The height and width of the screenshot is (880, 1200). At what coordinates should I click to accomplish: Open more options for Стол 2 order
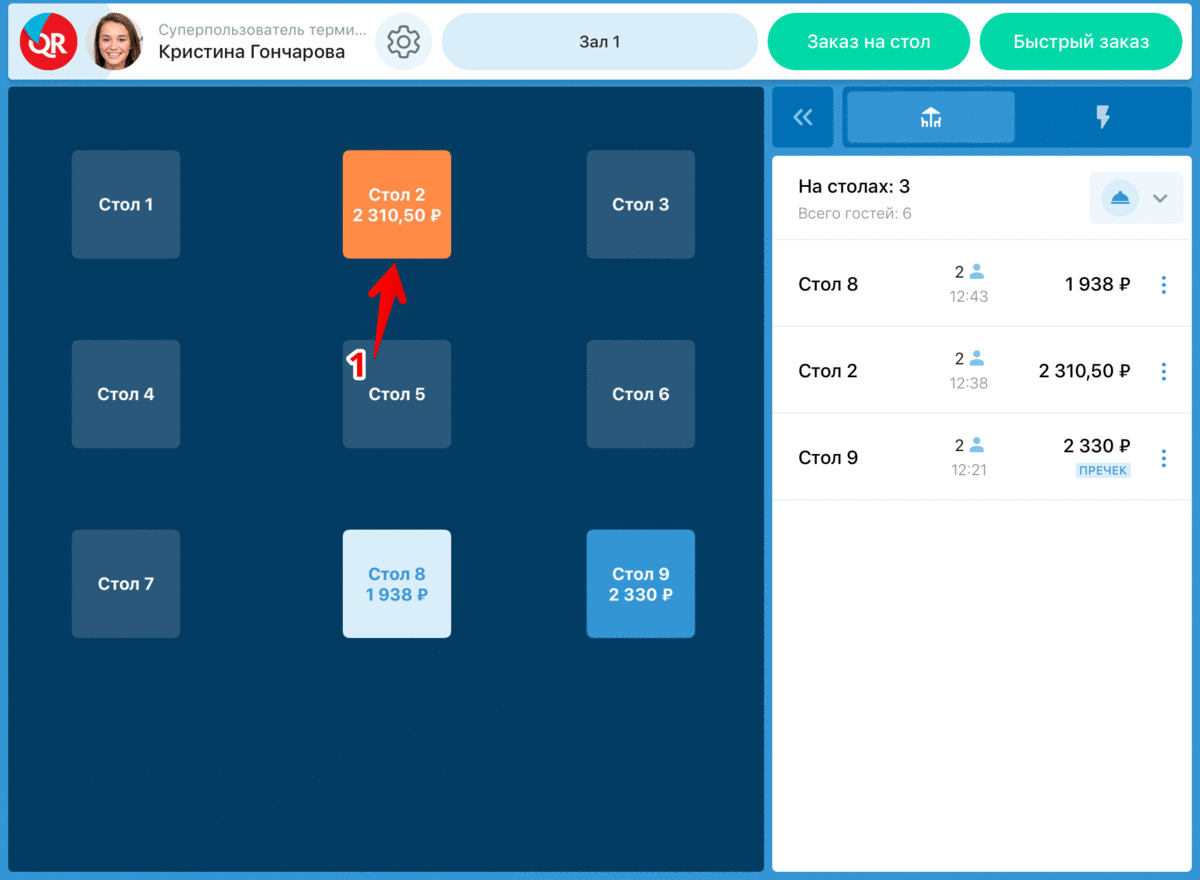1163,371
